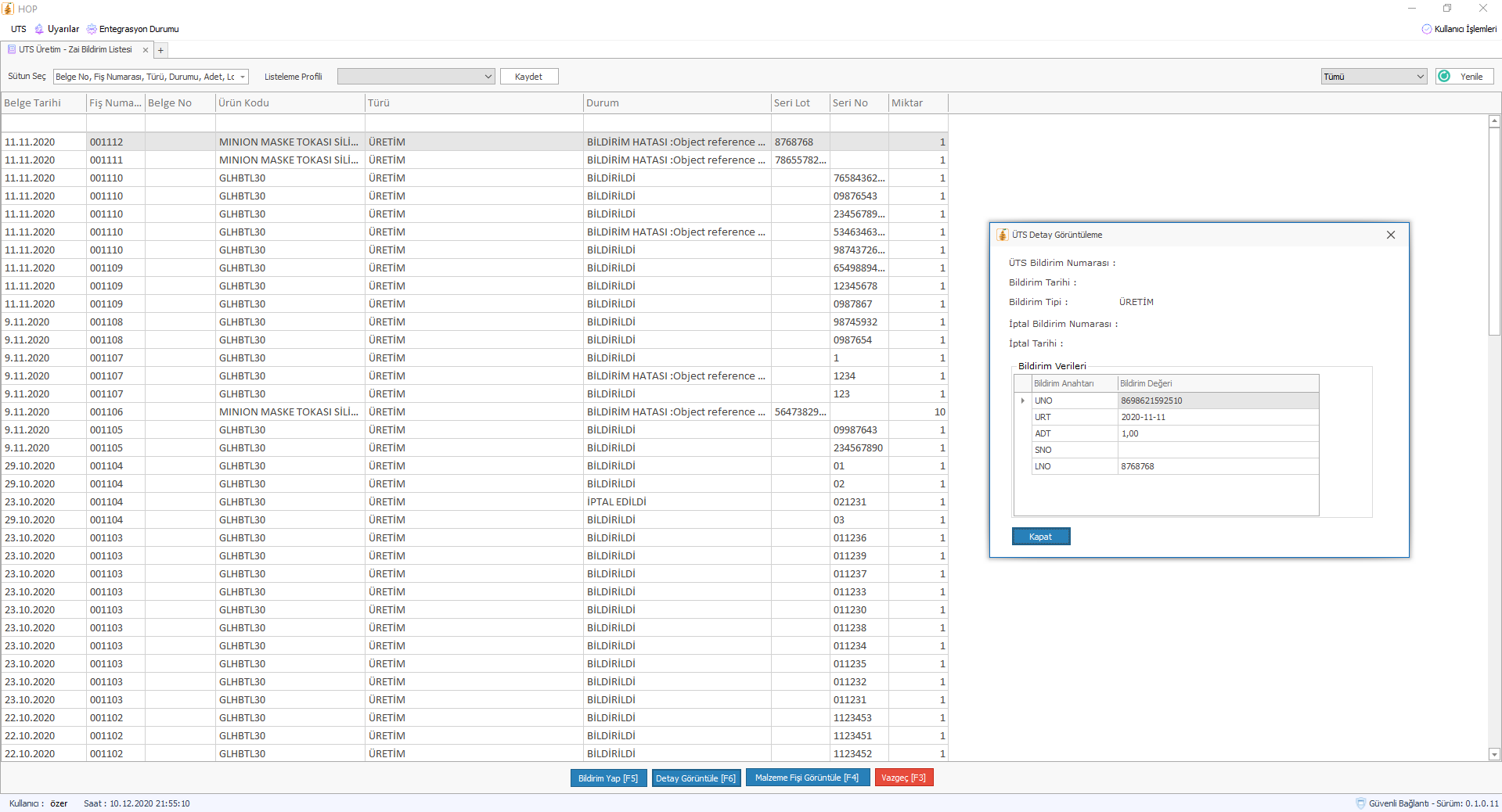Open Entegrasyon Durumu menu

139,29
